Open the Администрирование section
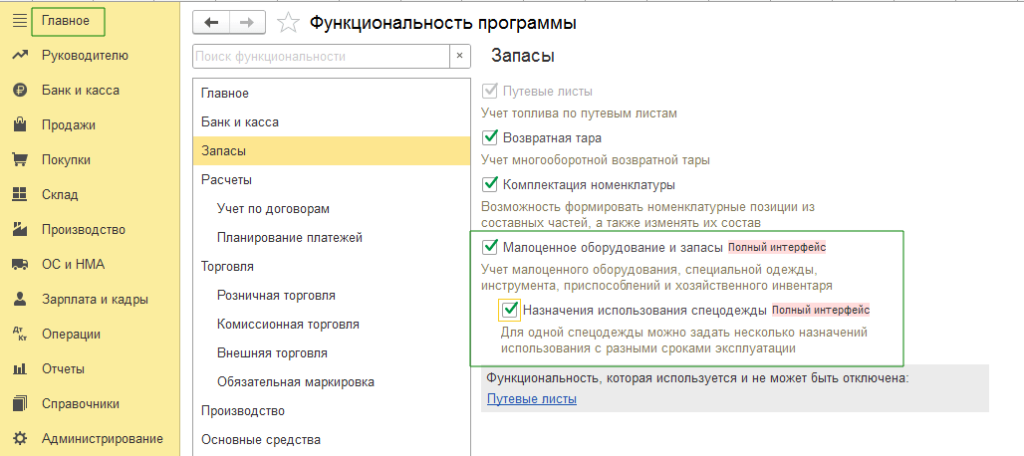The image size is (1024, 456). (103, 438)
